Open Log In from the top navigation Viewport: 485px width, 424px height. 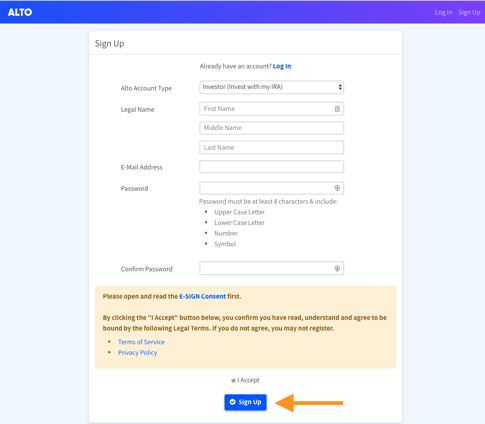[443, 12]
